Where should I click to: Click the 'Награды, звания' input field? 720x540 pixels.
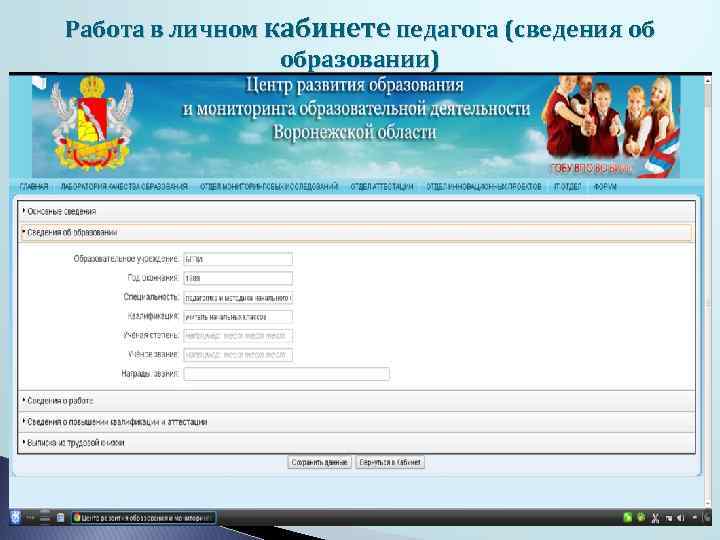click(287, 374)
